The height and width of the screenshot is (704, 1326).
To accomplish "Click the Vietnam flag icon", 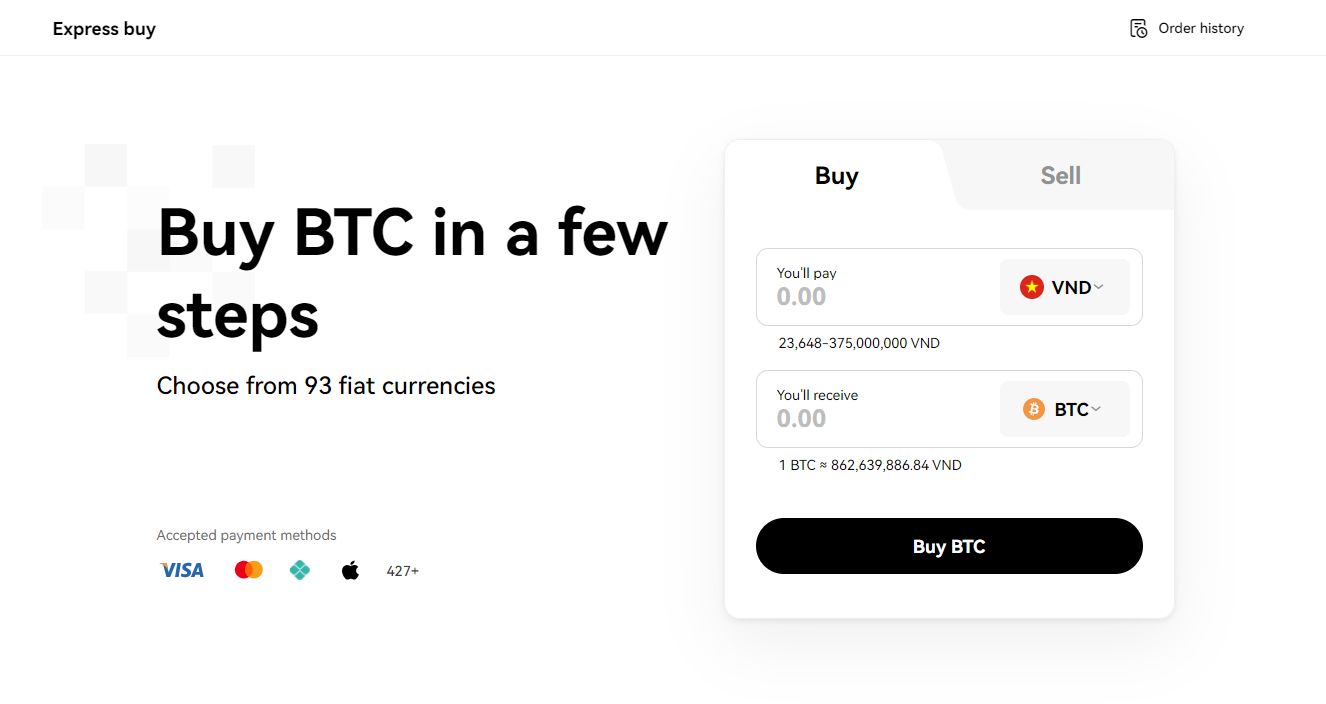I will point(1031,288).
